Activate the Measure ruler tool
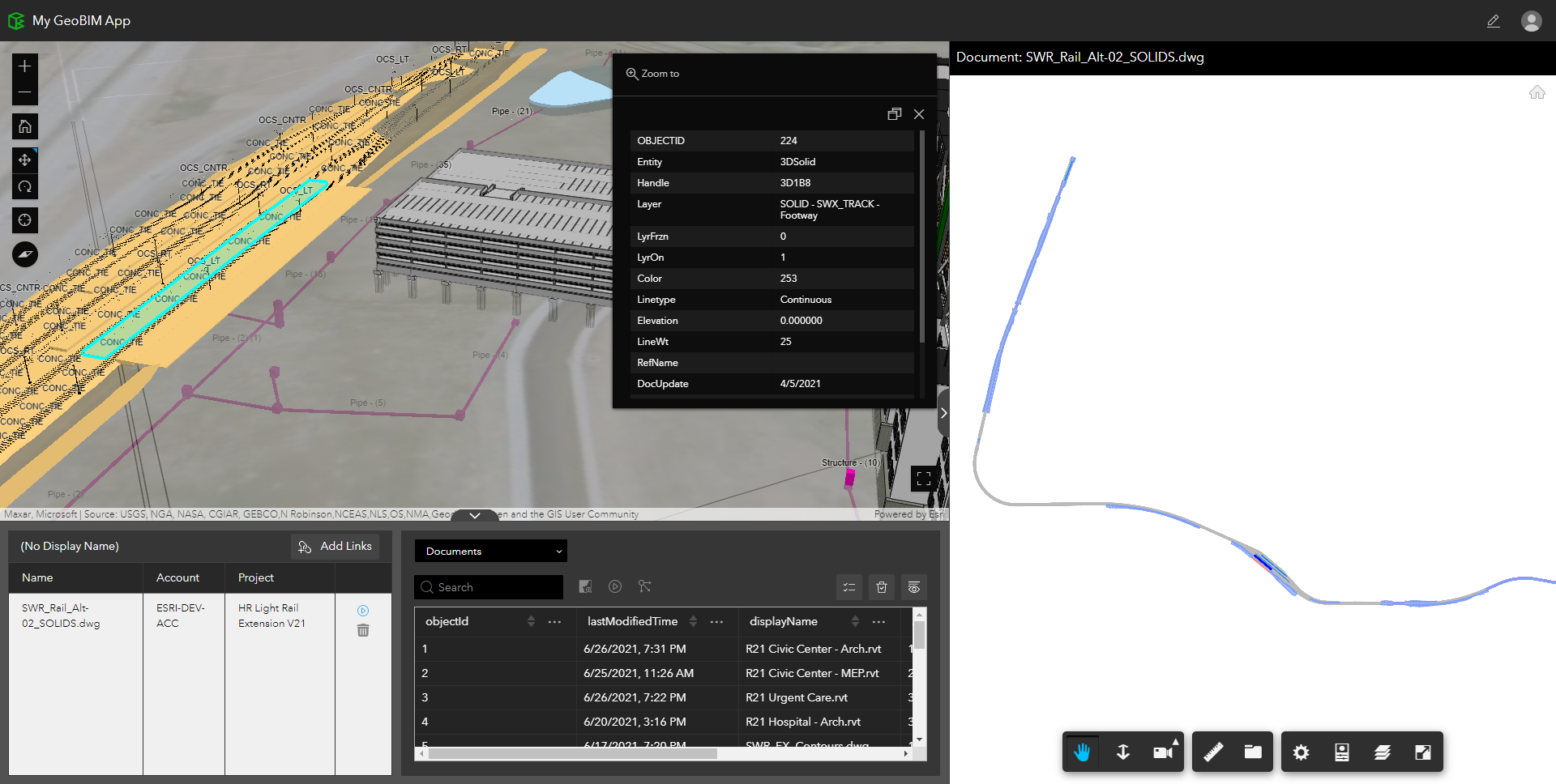1556x784 pixels. pyautogui.click(x=1213, y=752)
